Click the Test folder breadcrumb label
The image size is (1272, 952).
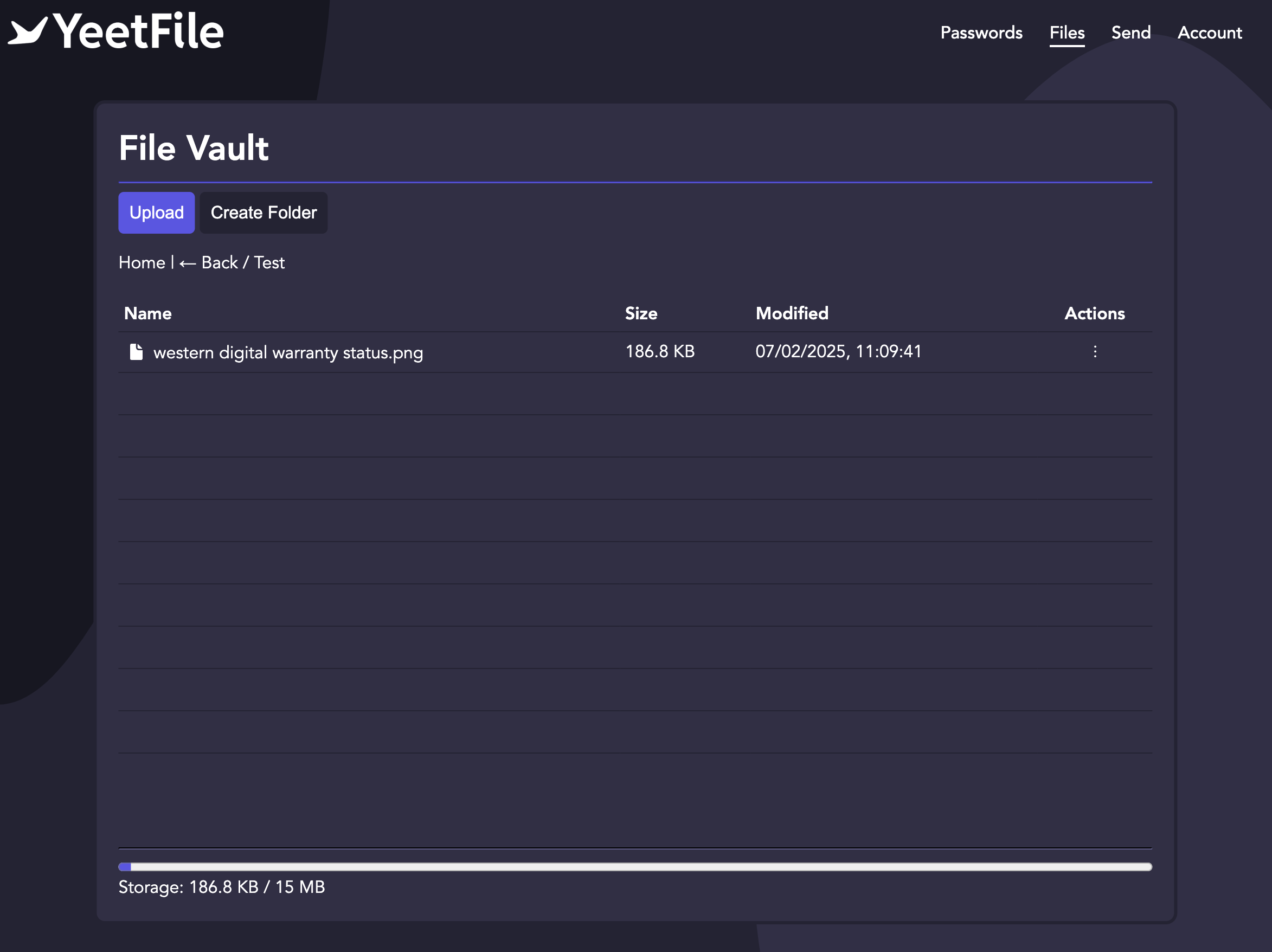(269, 263)
